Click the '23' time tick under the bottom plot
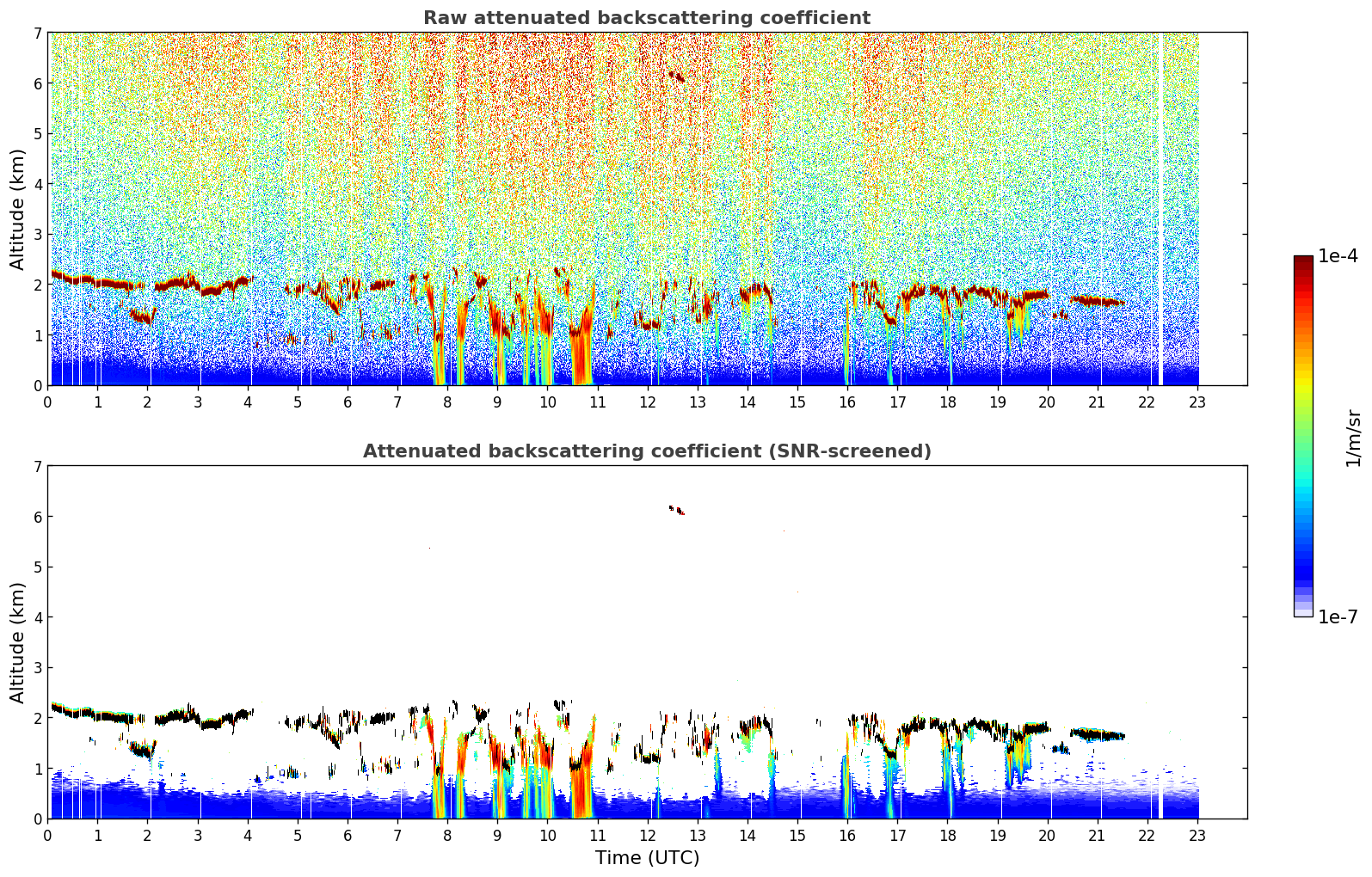This screenshot has width=1372, height=877. pos(1197,835)
